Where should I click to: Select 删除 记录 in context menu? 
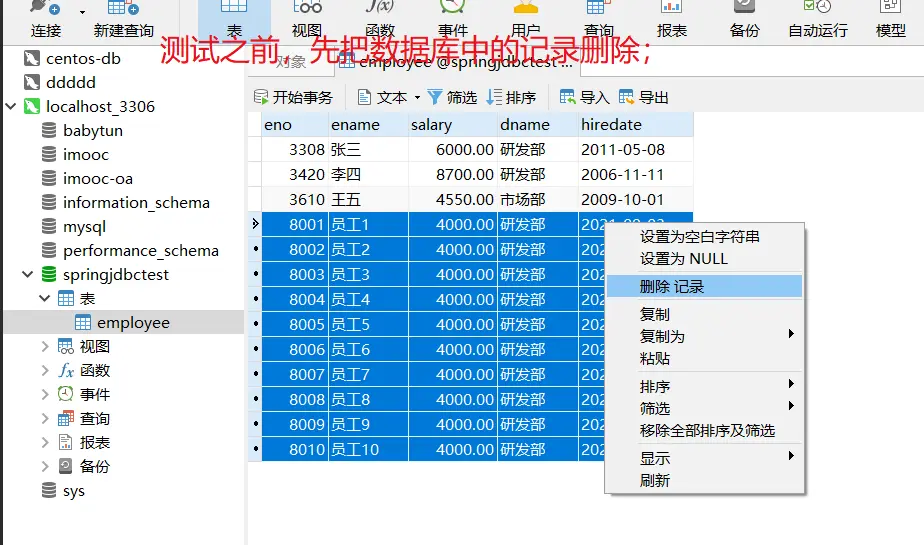click(672, 286)
